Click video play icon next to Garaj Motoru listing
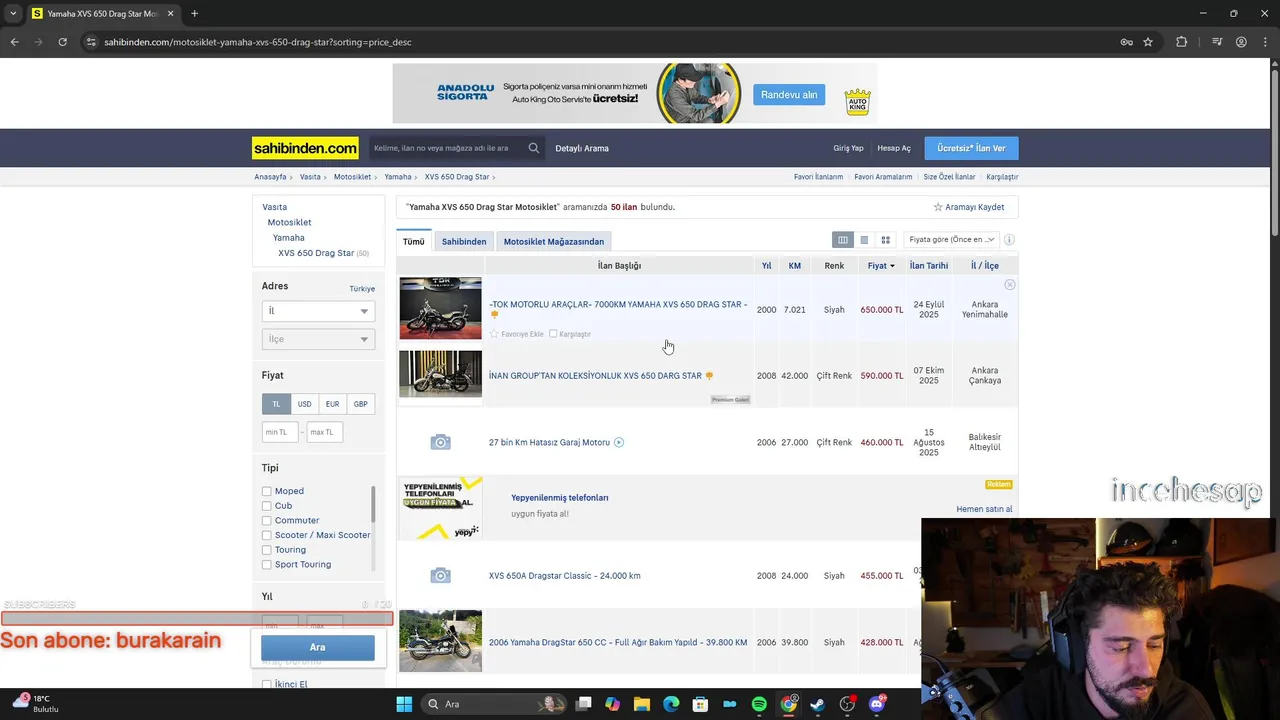The width and height of the screenshot is (1280, 720). [x=619, y=442]
